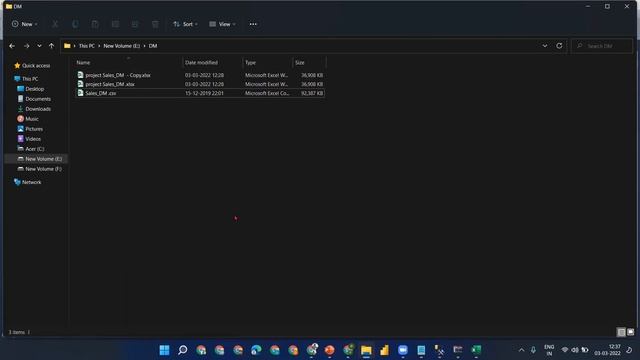The image size is (640, 360).
Task: Click the 92,387 KB size cell
Action: pos(312,93)
